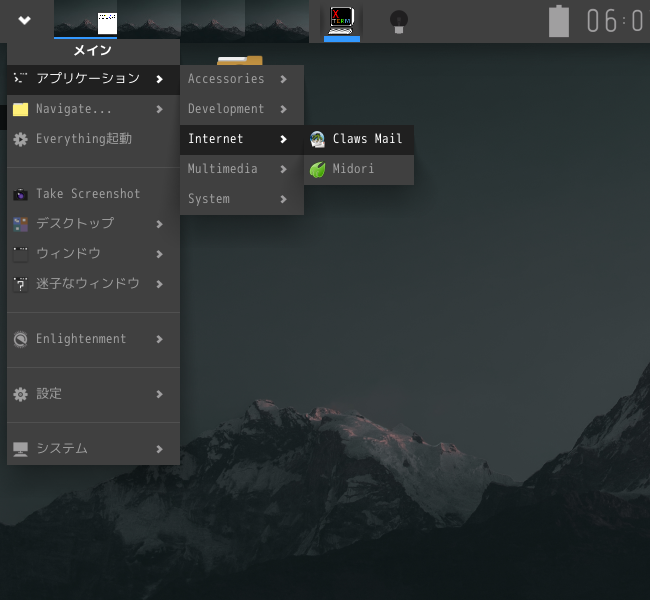Expand the System category submenu arrow

(284, 199)
